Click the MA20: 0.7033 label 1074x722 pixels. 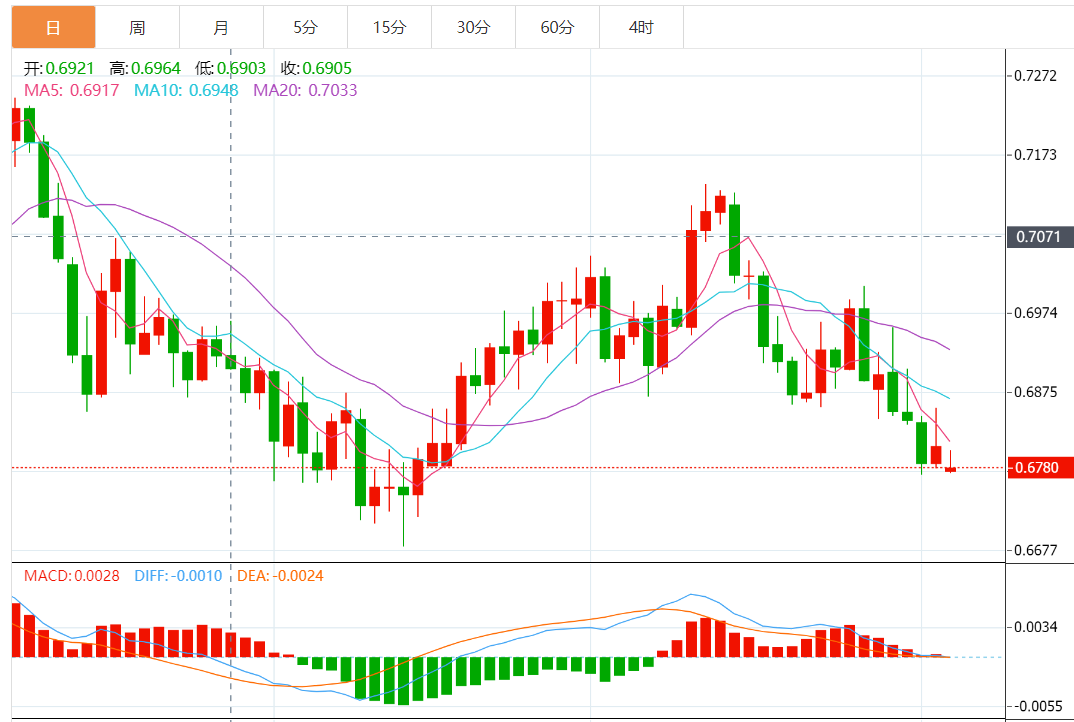(x=305, y=90)
